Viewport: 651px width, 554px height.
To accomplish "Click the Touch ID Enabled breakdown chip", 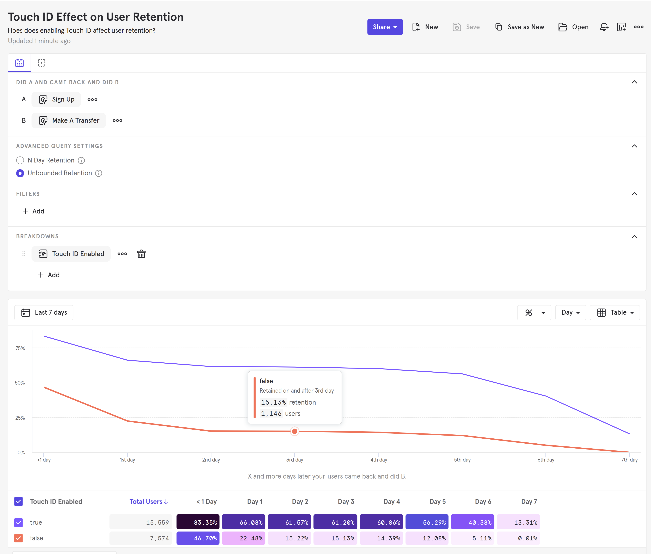I will (x=71, y=254).
